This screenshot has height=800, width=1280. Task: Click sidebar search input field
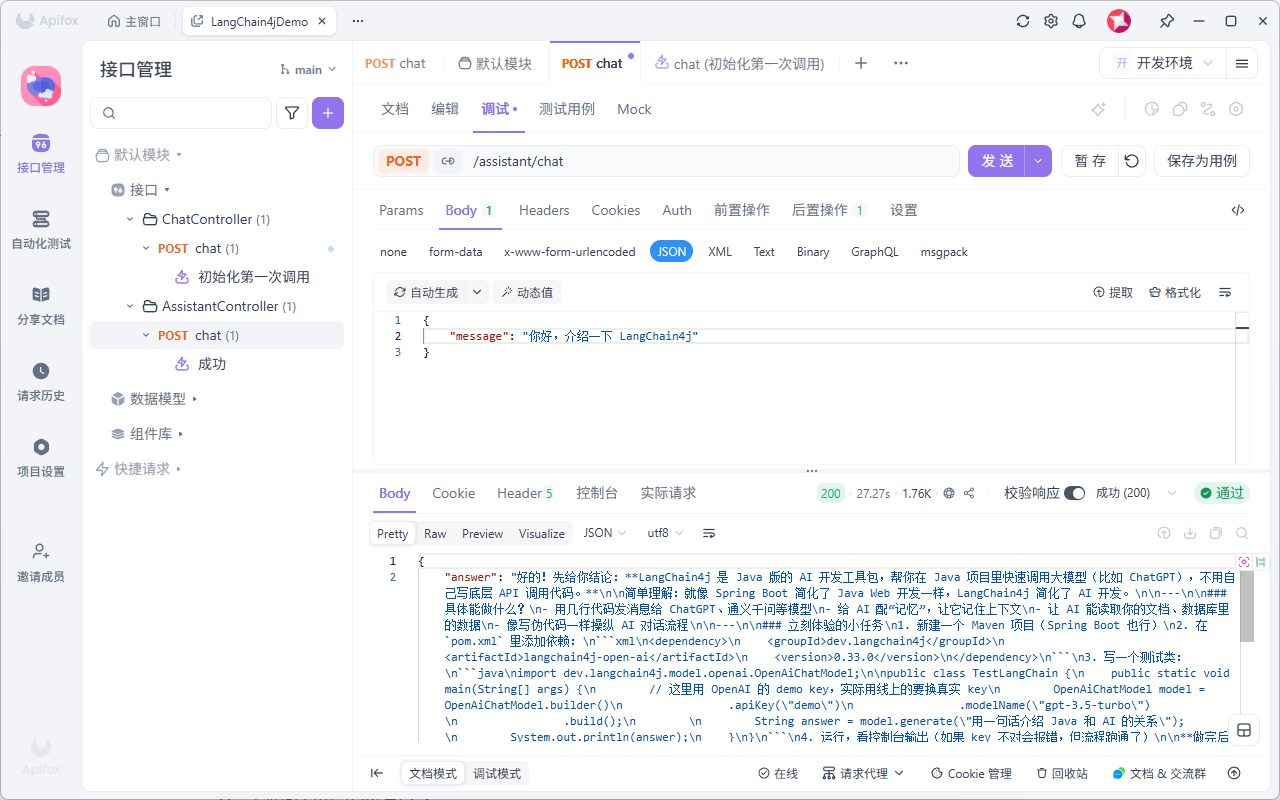(181, 113)
